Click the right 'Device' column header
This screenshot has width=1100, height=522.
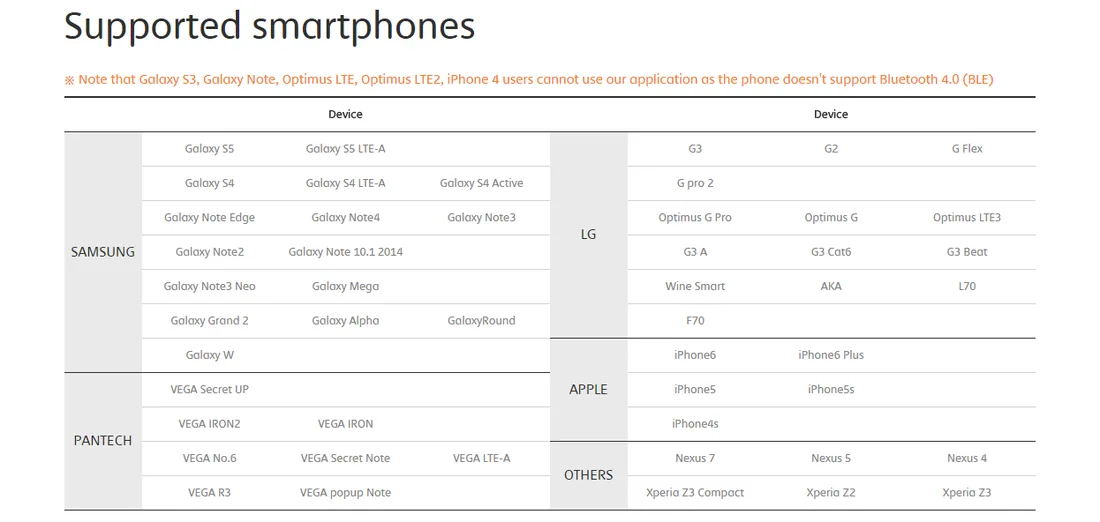coord(831,114)
